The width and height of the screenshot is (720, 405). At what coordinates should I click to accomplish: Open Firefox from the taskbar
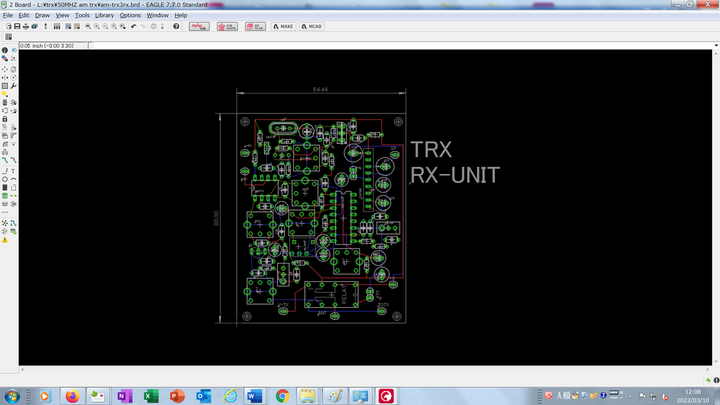[x=72, y=396]
